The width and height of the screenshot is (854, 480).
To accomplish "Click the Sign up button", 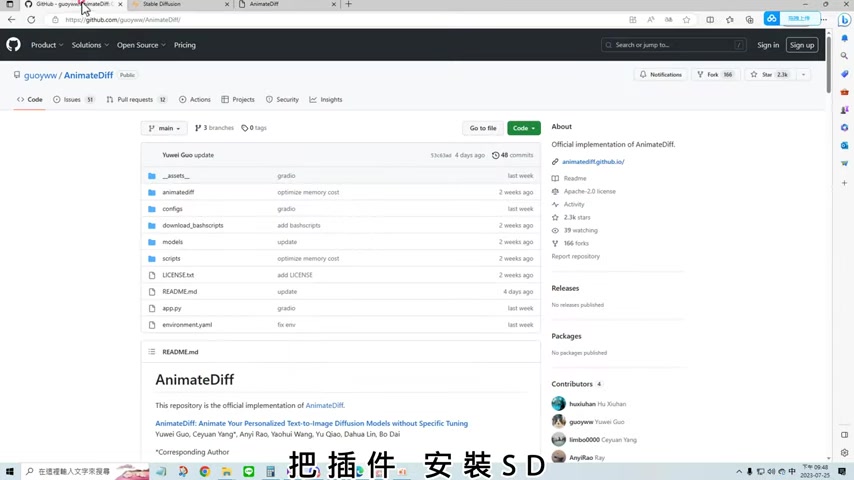I will click(802, 45).
